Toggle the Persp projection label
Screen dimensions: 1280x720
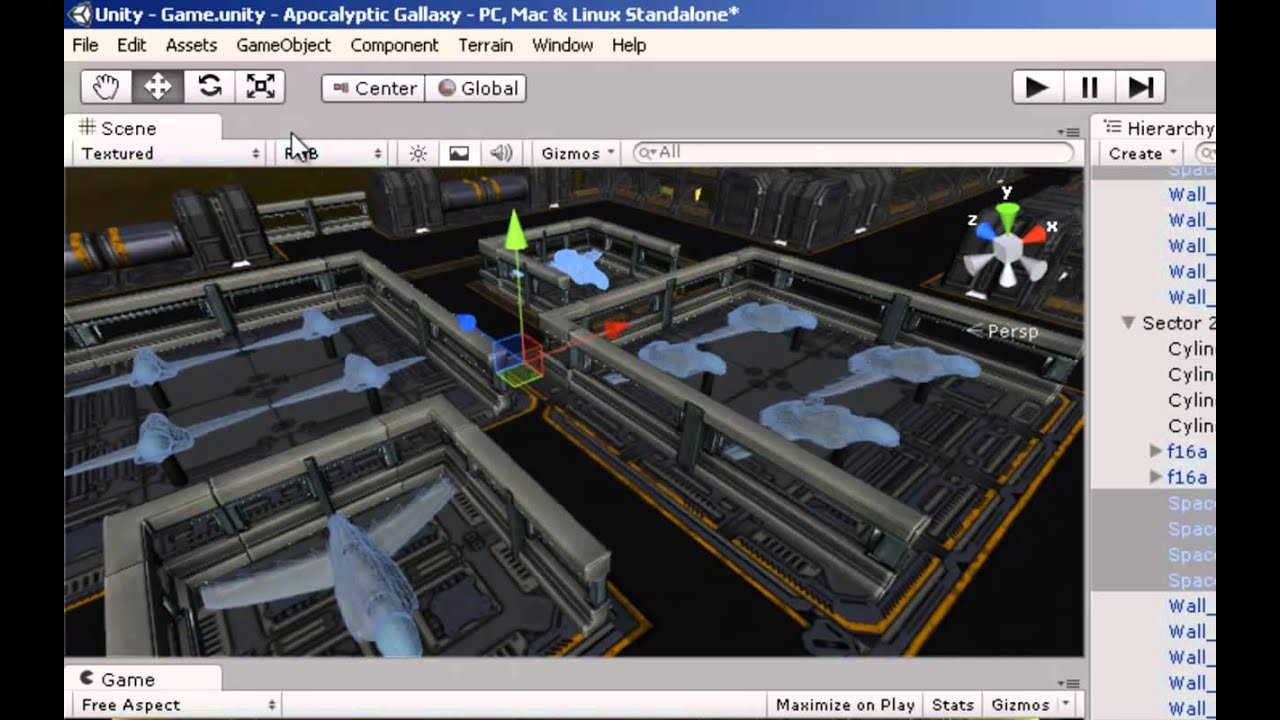1003,331
